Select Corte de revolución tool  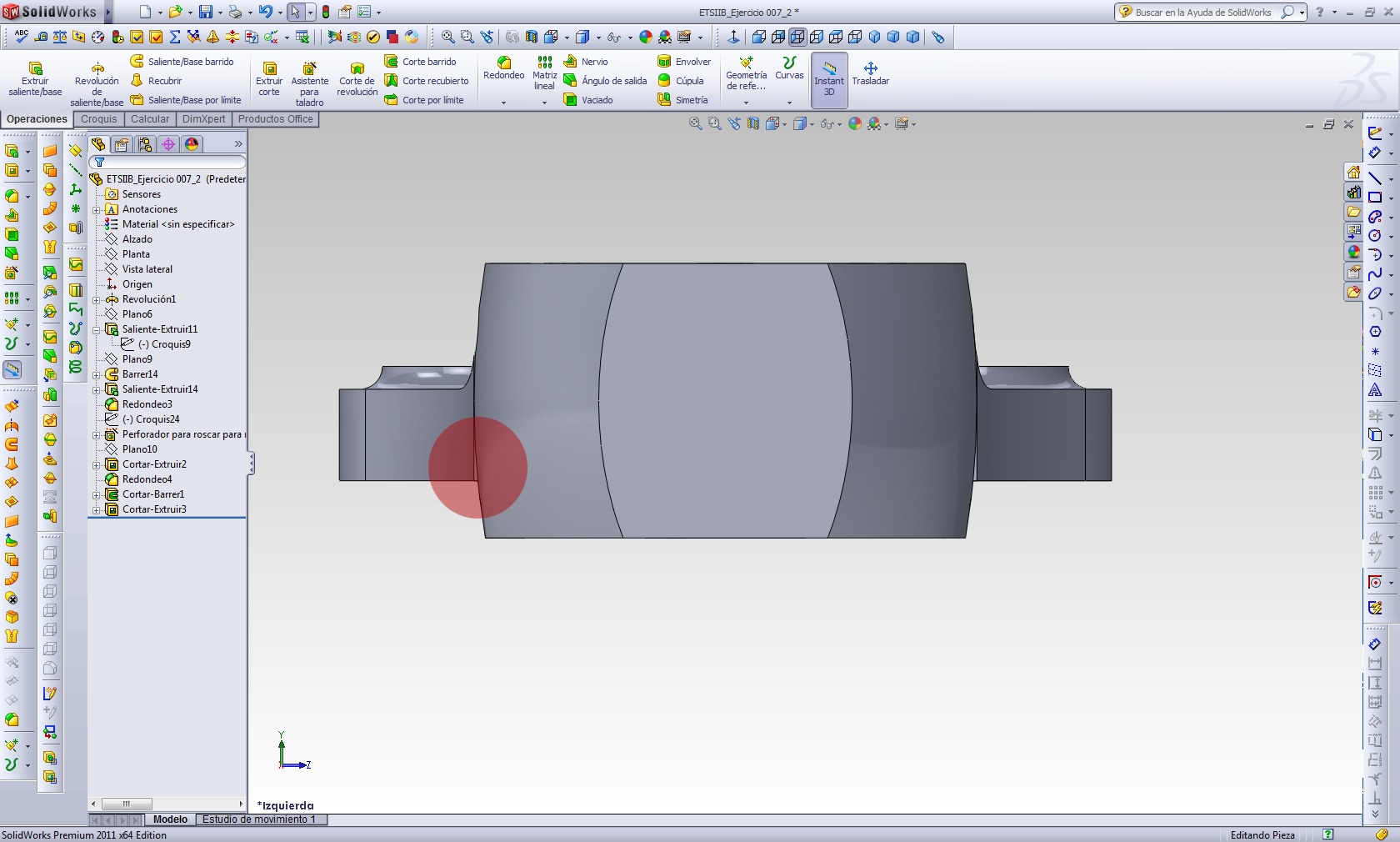[x=357, y=79]
